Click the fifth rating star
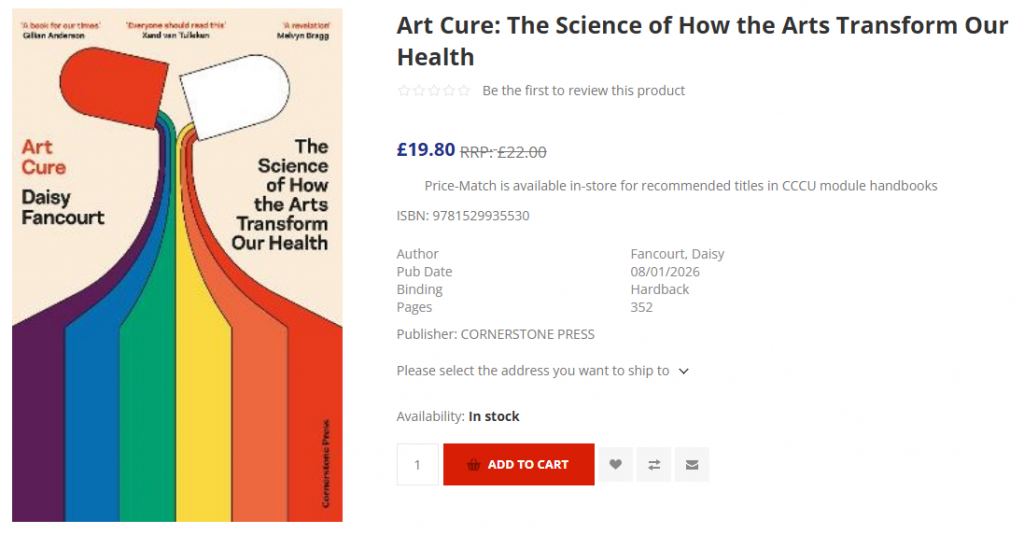Image resolution: width=1024 pixels, height=534 pixels. (x=464, y=91)
